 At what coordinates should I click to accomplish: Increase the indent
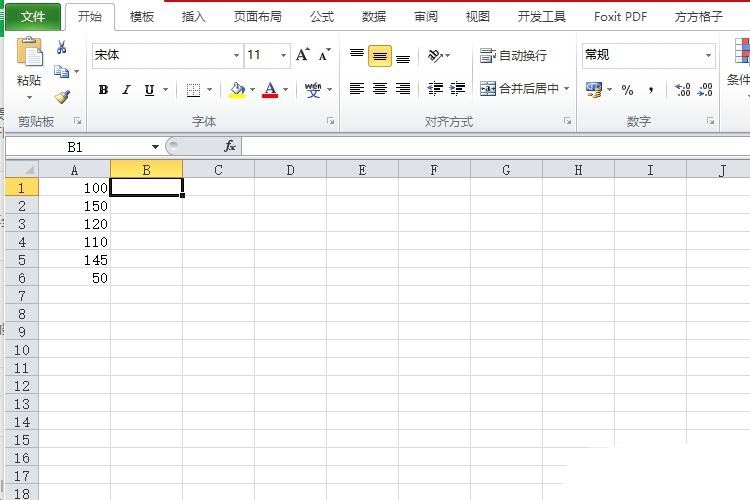pos(458,89)
